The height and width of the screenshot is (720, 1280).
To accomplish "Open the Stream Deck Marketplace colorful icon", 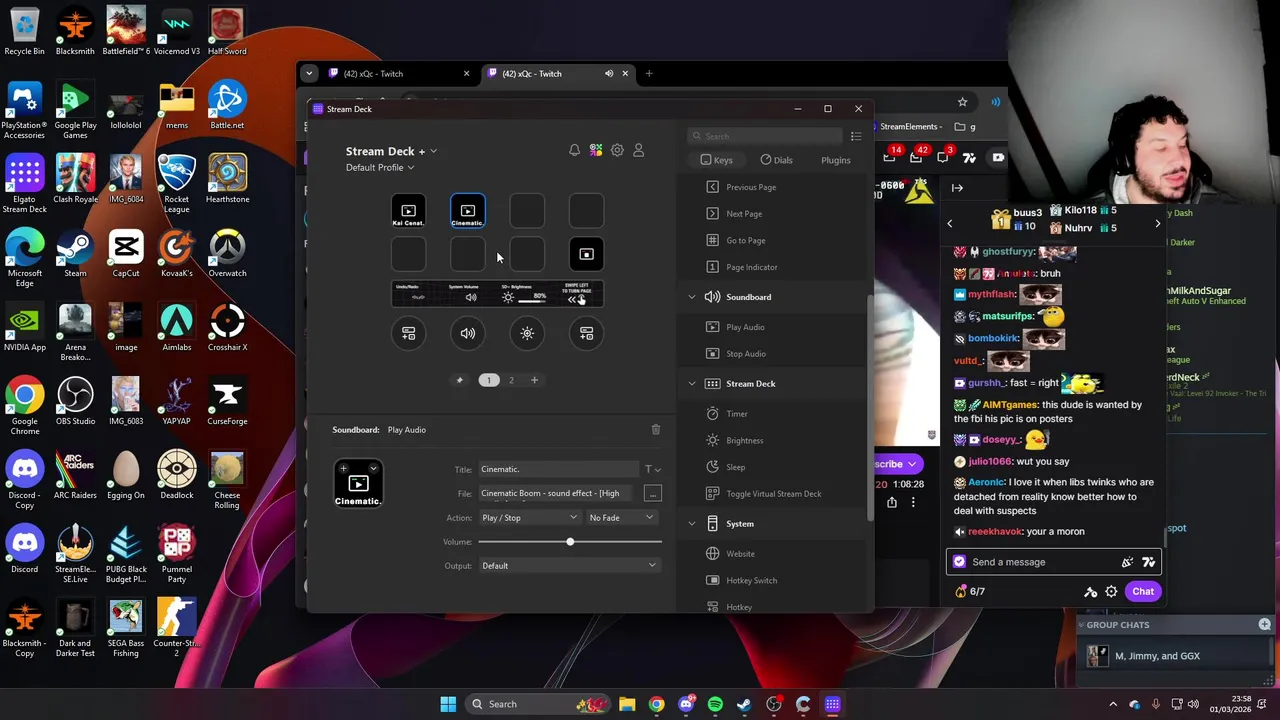I will 596,150.
